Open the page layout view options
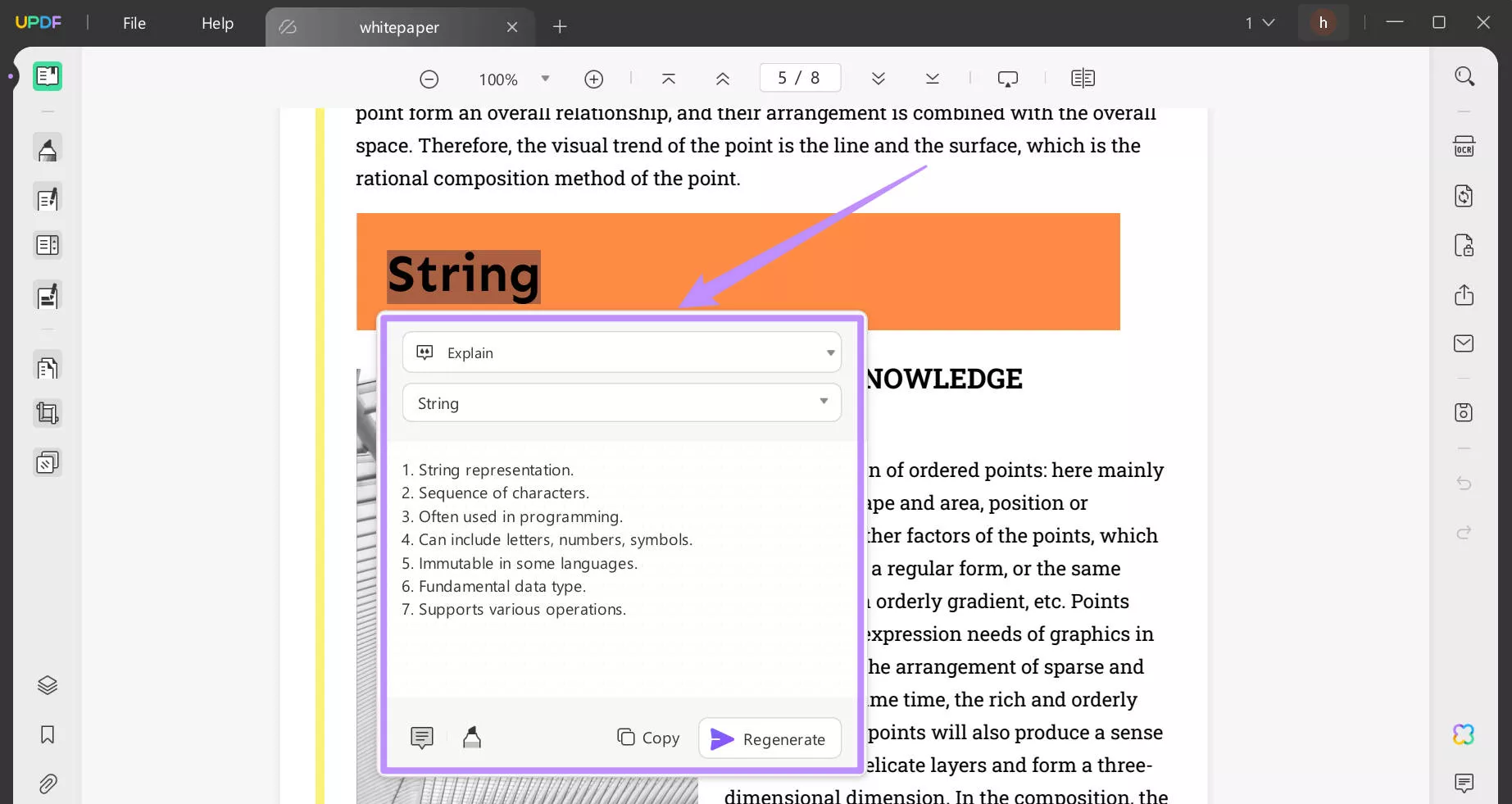Image resolution: width=1512 pixels, height=804 pixels. click(x=1083, y=79)
